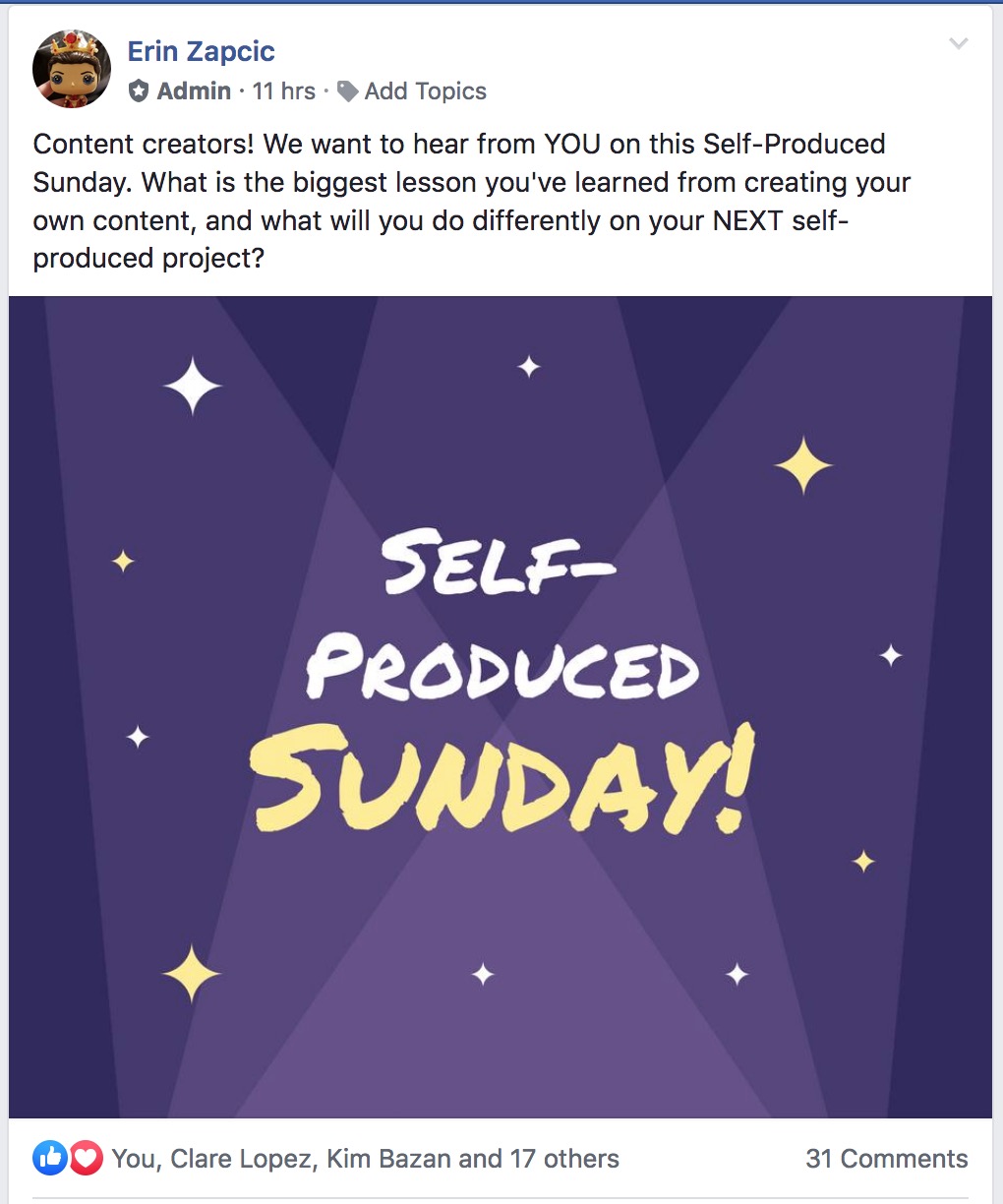Click Clare Lopez in the reactions list

pyautogui.click(x=242, y=1159)
